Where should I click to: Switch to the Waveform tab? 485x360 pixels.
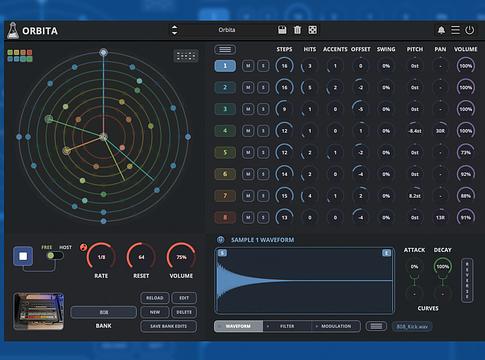pyautogui.click(x=238, y=326)
